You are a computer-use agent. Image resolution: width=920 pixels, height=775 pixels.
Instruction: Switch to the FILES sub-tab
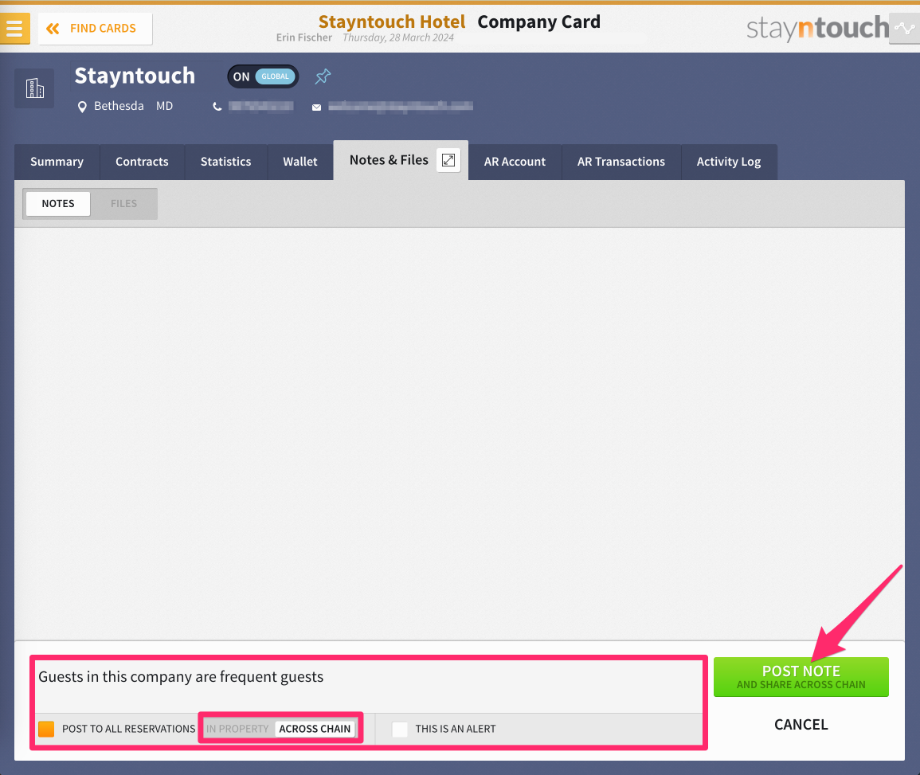(x=123, y=204)
